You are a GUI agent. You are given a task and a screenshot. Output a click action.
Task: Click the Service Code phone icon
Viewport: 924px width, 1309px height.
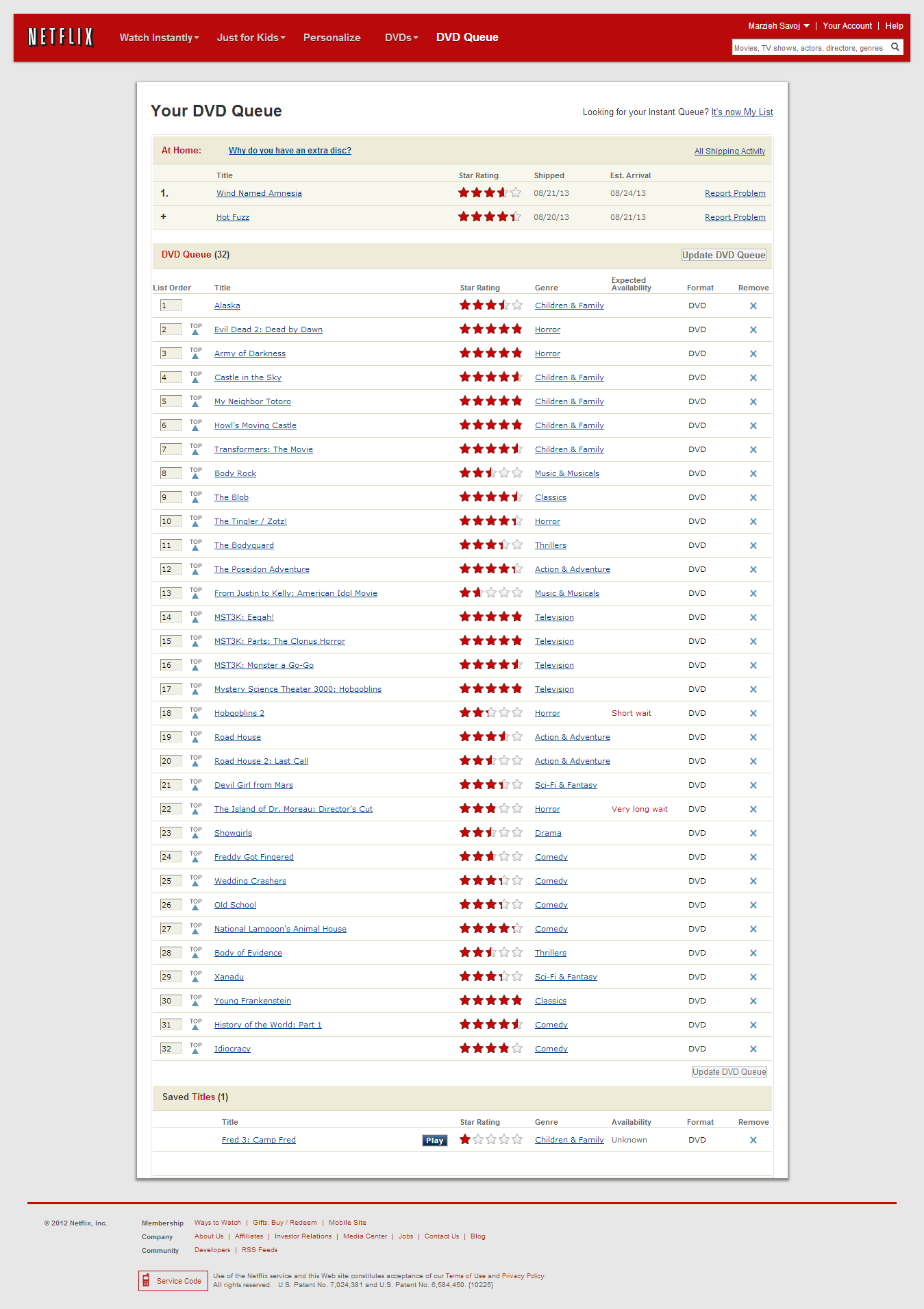point(146,1280)
